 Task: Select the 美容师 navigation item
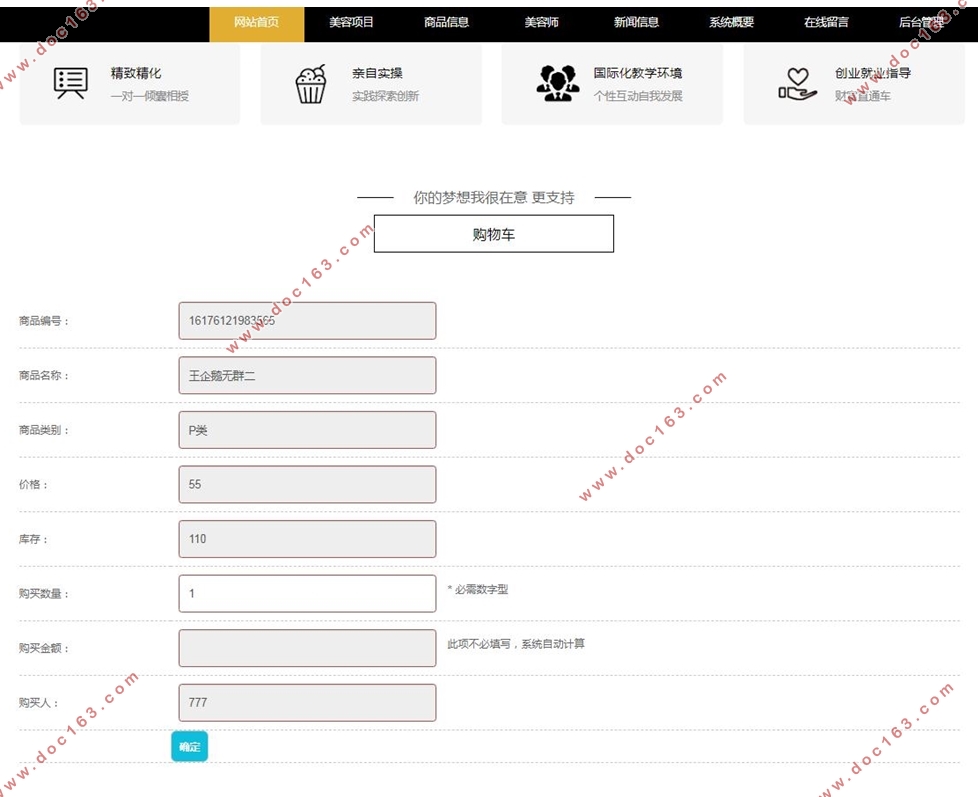click(541, 22)
